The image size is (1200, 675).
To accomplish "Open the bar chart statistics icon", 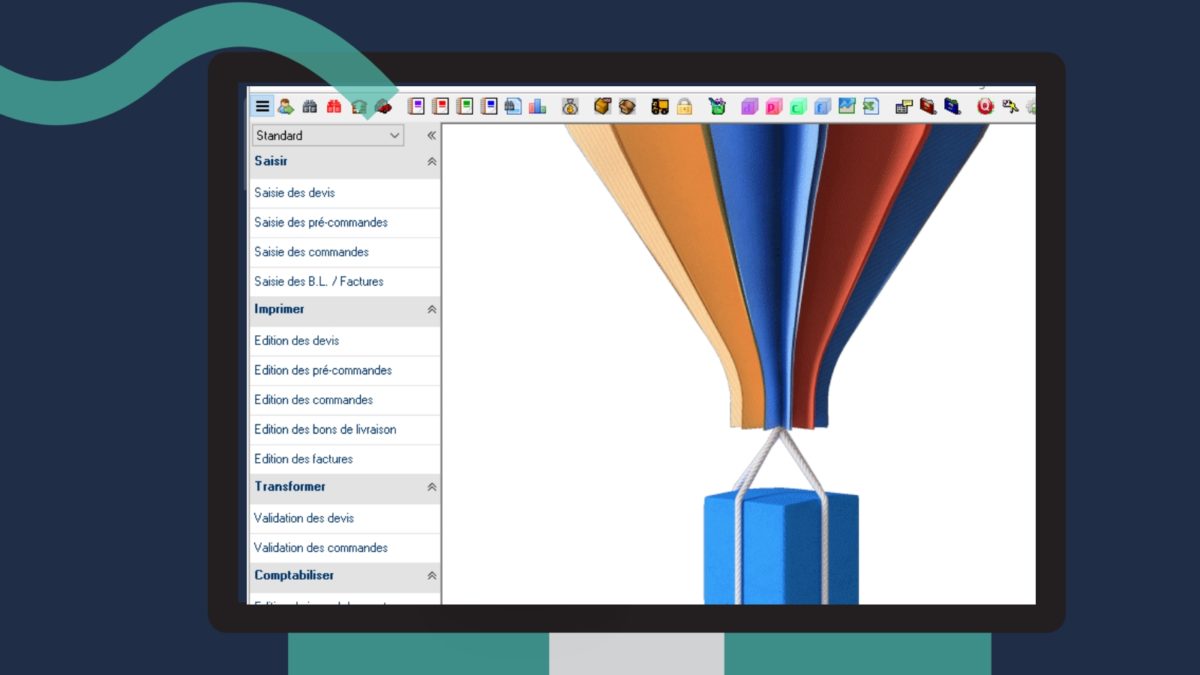I will (x=537, y=106).
